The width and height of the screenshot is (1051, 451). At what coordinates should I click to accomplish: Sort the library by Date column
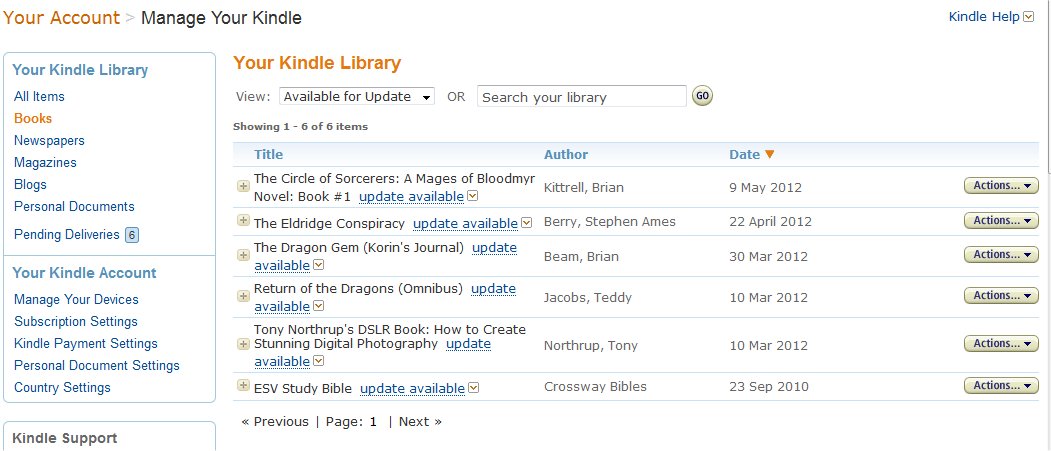(745, 155)
